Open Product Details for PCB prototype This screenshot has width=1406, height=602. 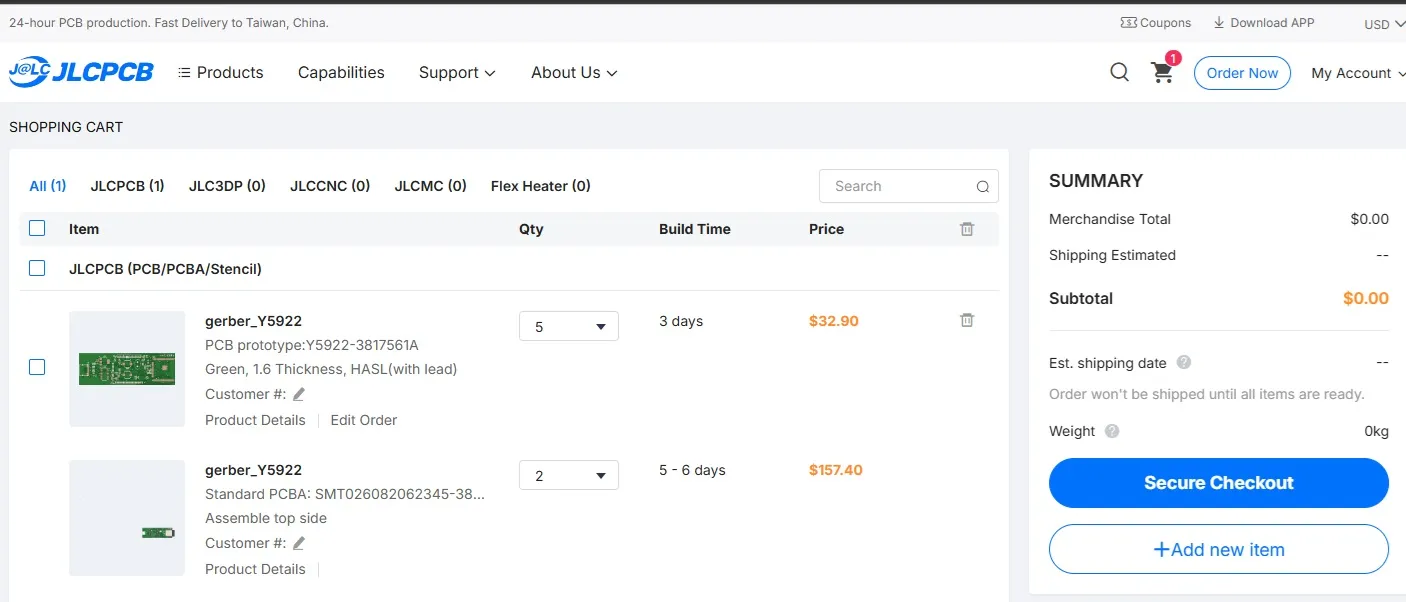point(255,420)
